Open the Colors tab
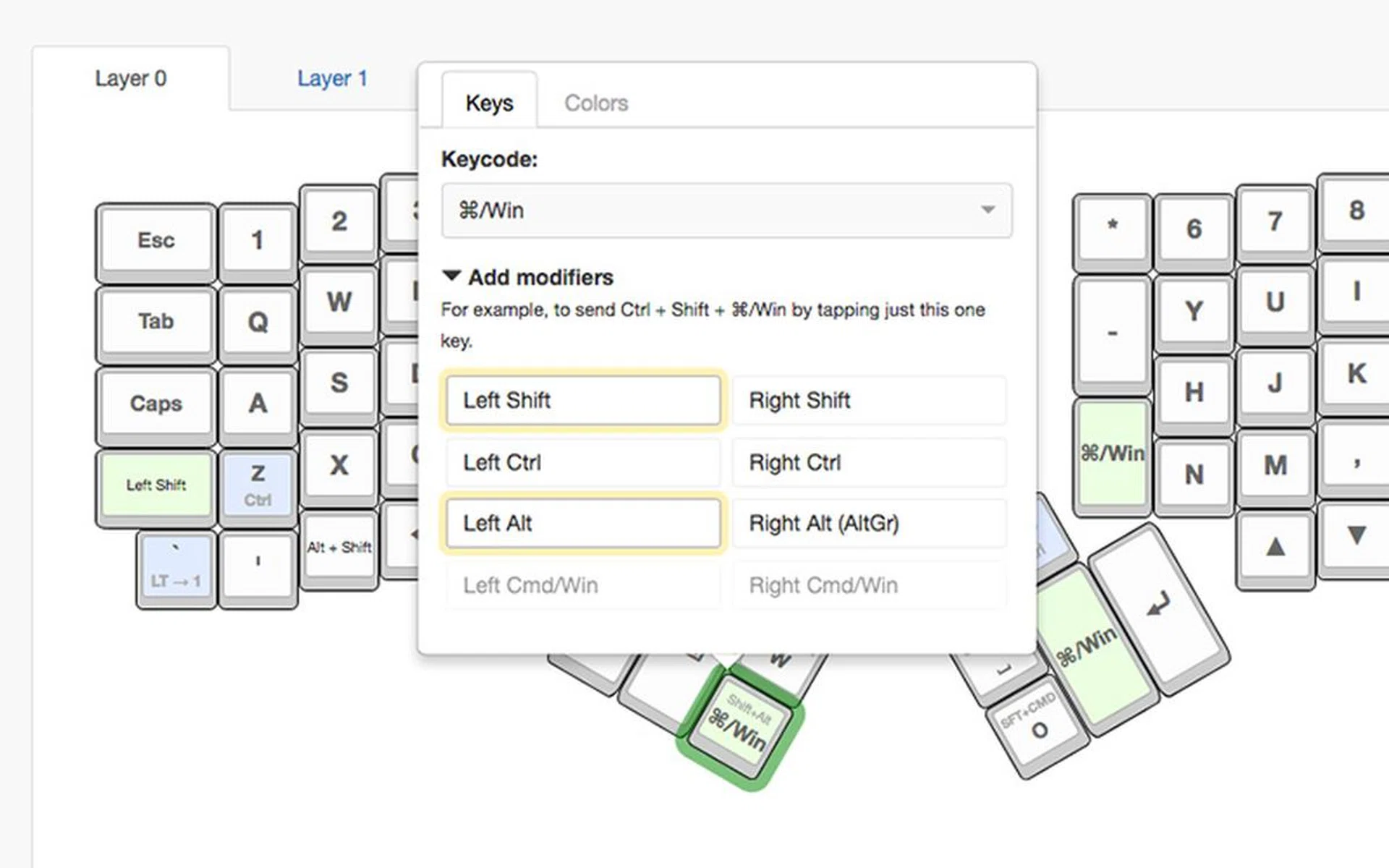This screenshot has width=1389, height=868. 595,103
